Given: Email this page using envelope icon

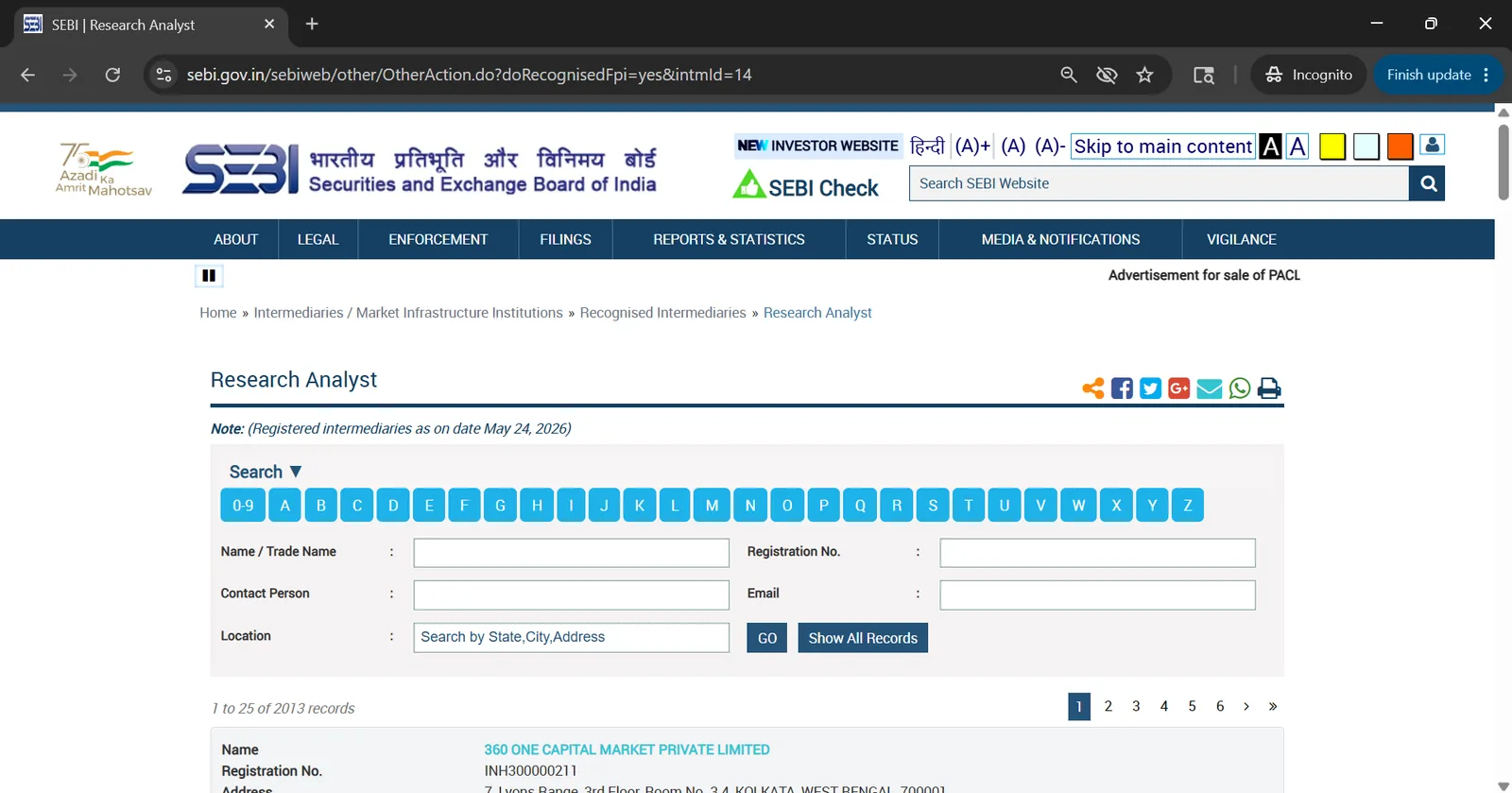Looking at the screenshot, I should coord(1210,388).
